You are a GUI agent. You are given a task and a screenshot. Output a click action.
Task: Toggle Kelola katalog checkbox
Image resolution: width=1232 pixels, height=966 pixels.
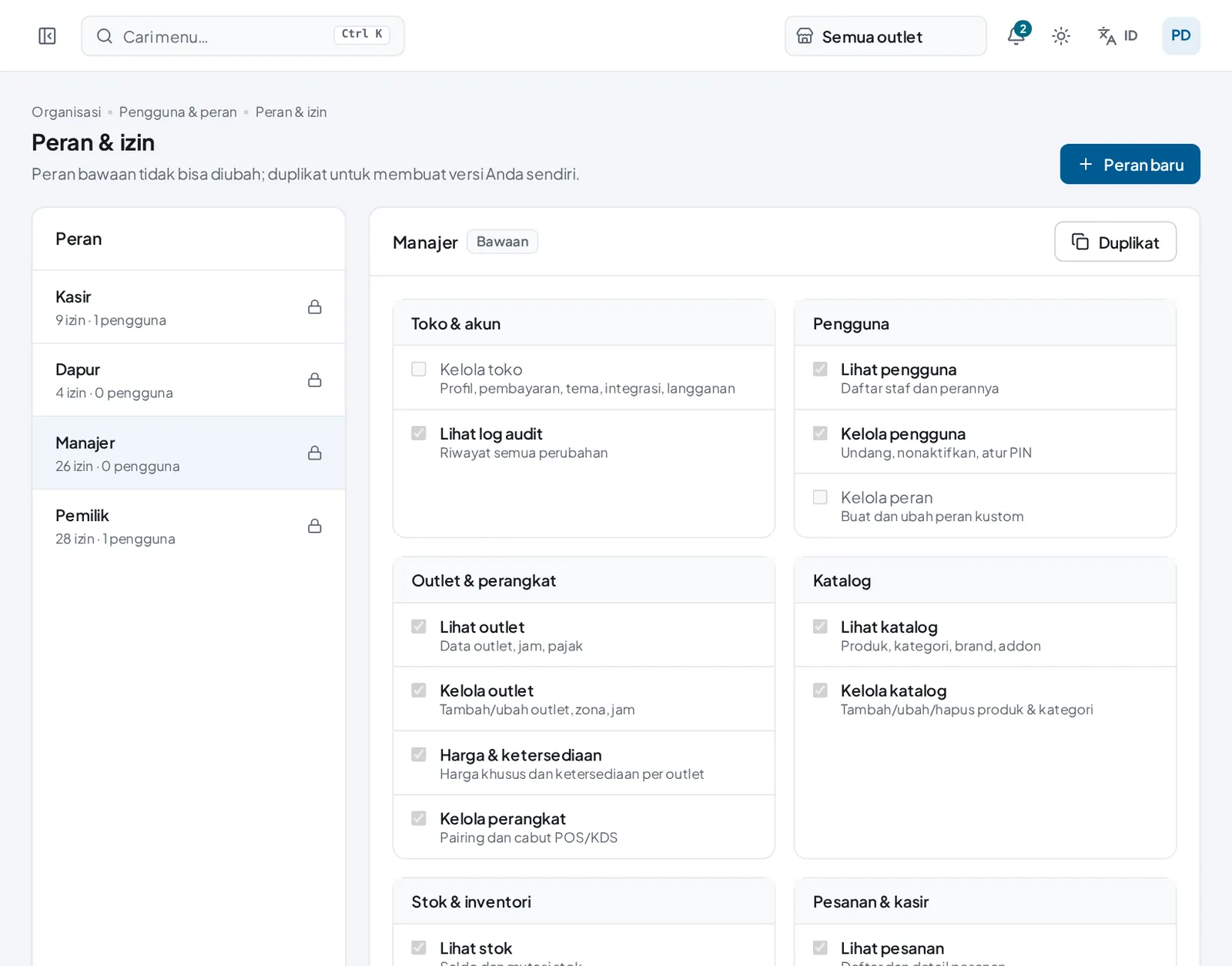pyautogui.click(x=820, y=690)
